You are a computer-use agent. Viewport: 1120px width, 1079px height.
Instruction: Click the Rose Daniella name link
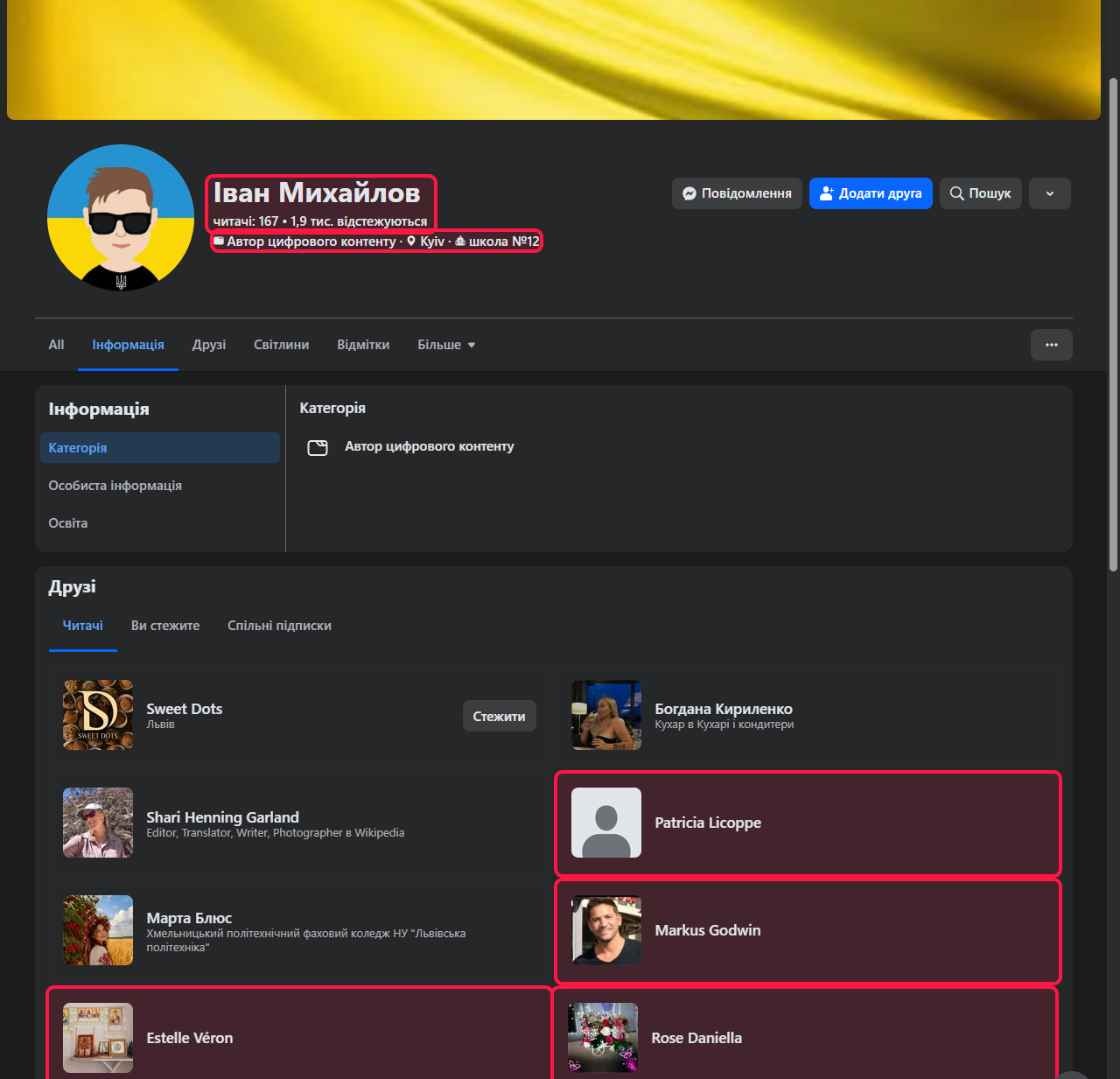tap(696, 1038)
